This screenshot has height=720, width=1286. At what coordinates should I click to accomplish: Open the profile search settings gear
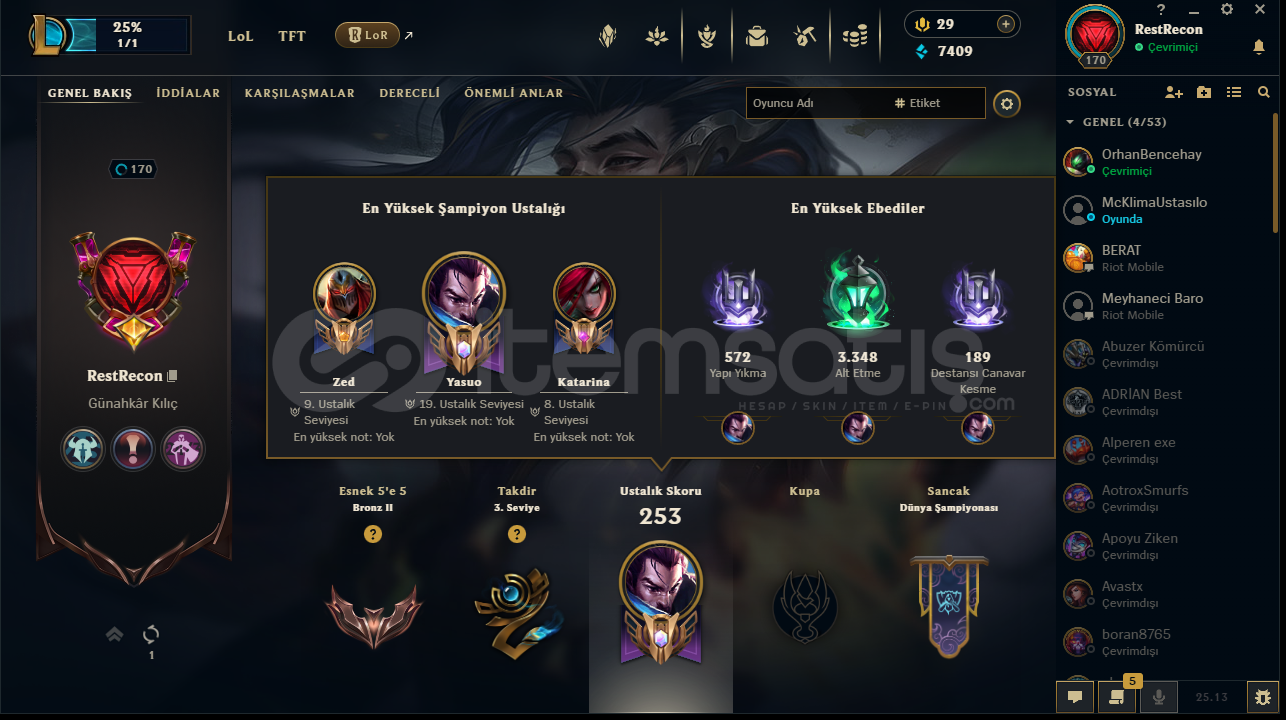click(1007, 103)
